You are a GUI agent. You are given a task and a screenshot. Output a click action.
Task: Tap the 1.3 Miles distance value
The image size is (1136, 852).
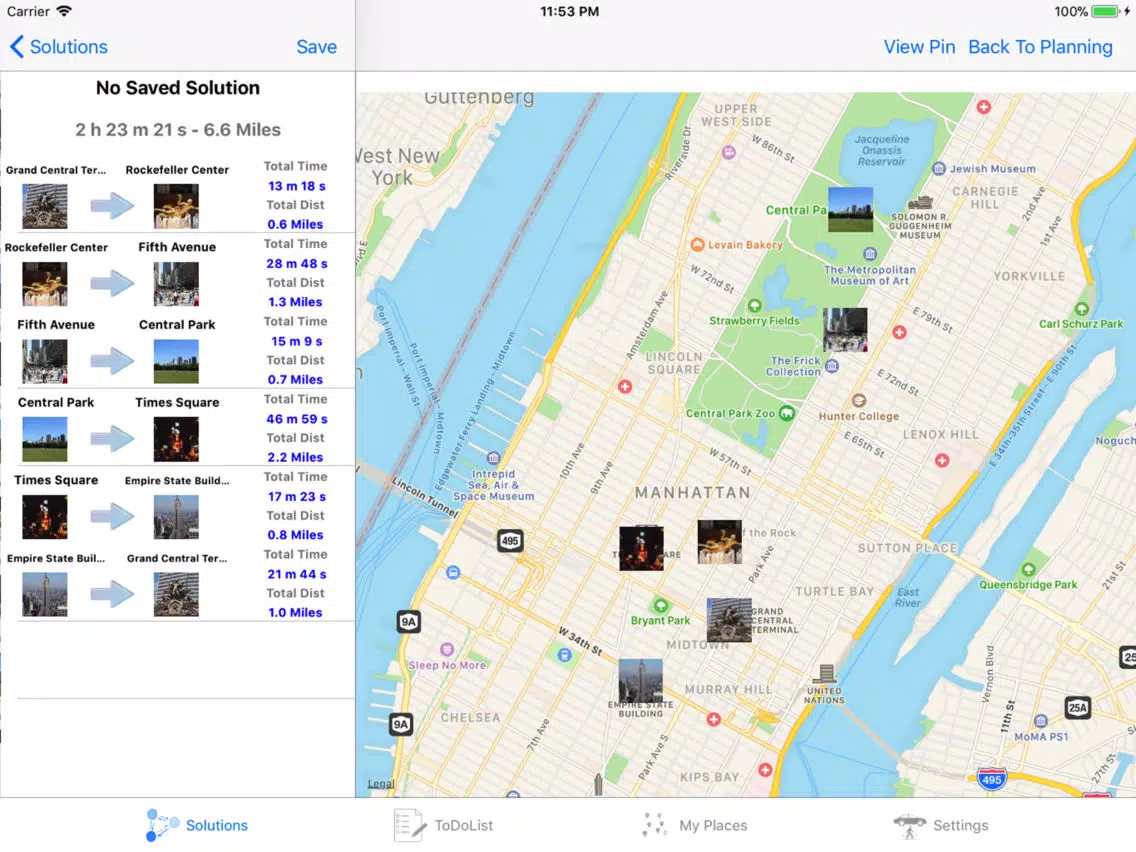pos(295,302)
